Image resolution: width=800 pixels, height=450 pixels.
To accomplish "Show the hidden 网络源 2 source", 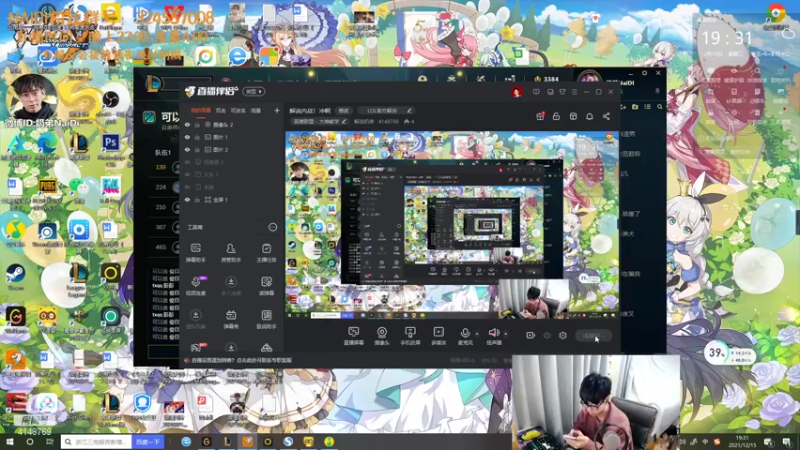I will [x=188, y=162].
